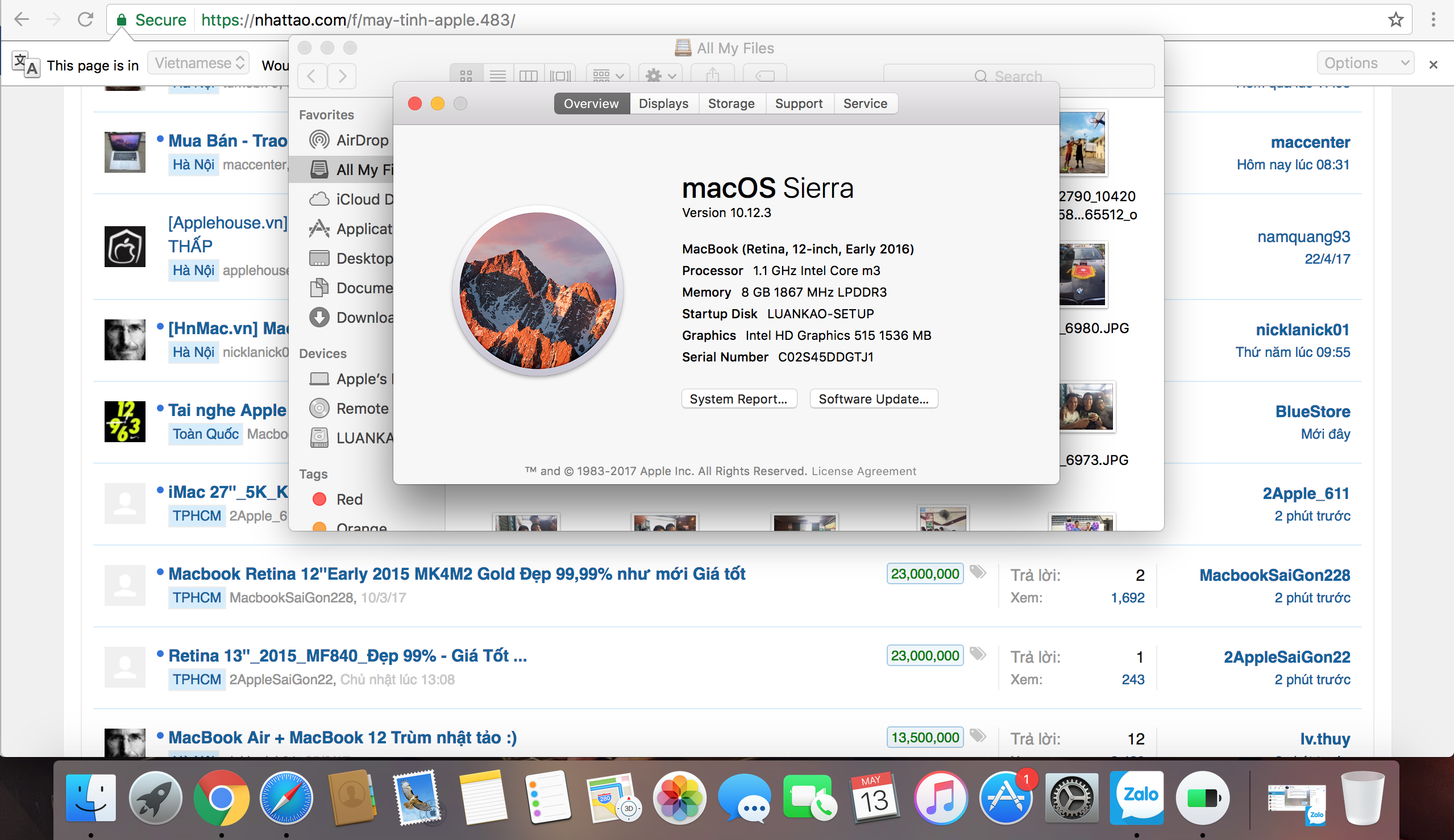Image resolution: width=1454 pixels, height=840 pixels.
Task: Click Finder forward navigation arrow
Action: click(x=342, y=76)
